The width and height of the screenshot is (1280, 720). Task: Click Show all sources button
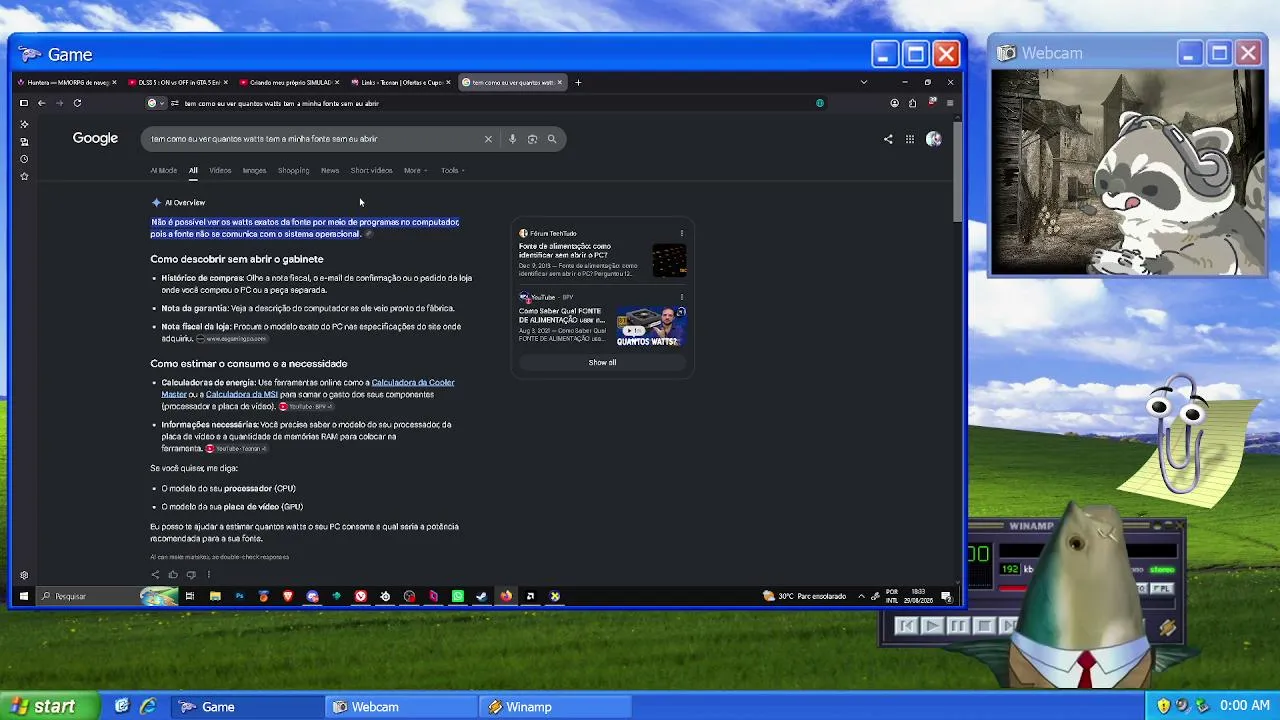602,362
